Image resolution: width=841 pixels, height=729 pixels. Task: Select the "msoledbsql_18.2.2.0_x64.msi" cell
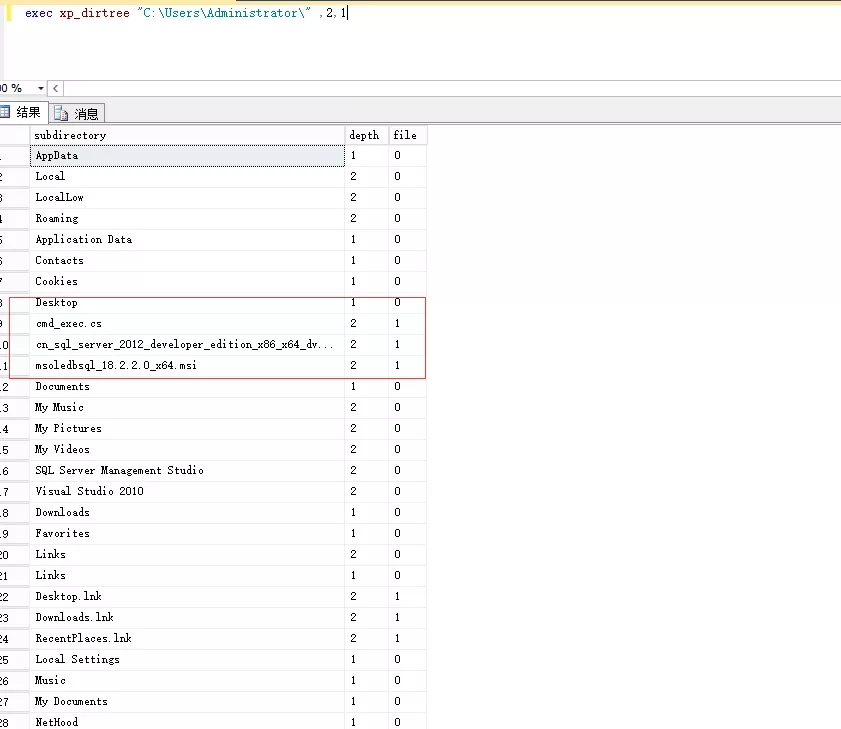187,365
